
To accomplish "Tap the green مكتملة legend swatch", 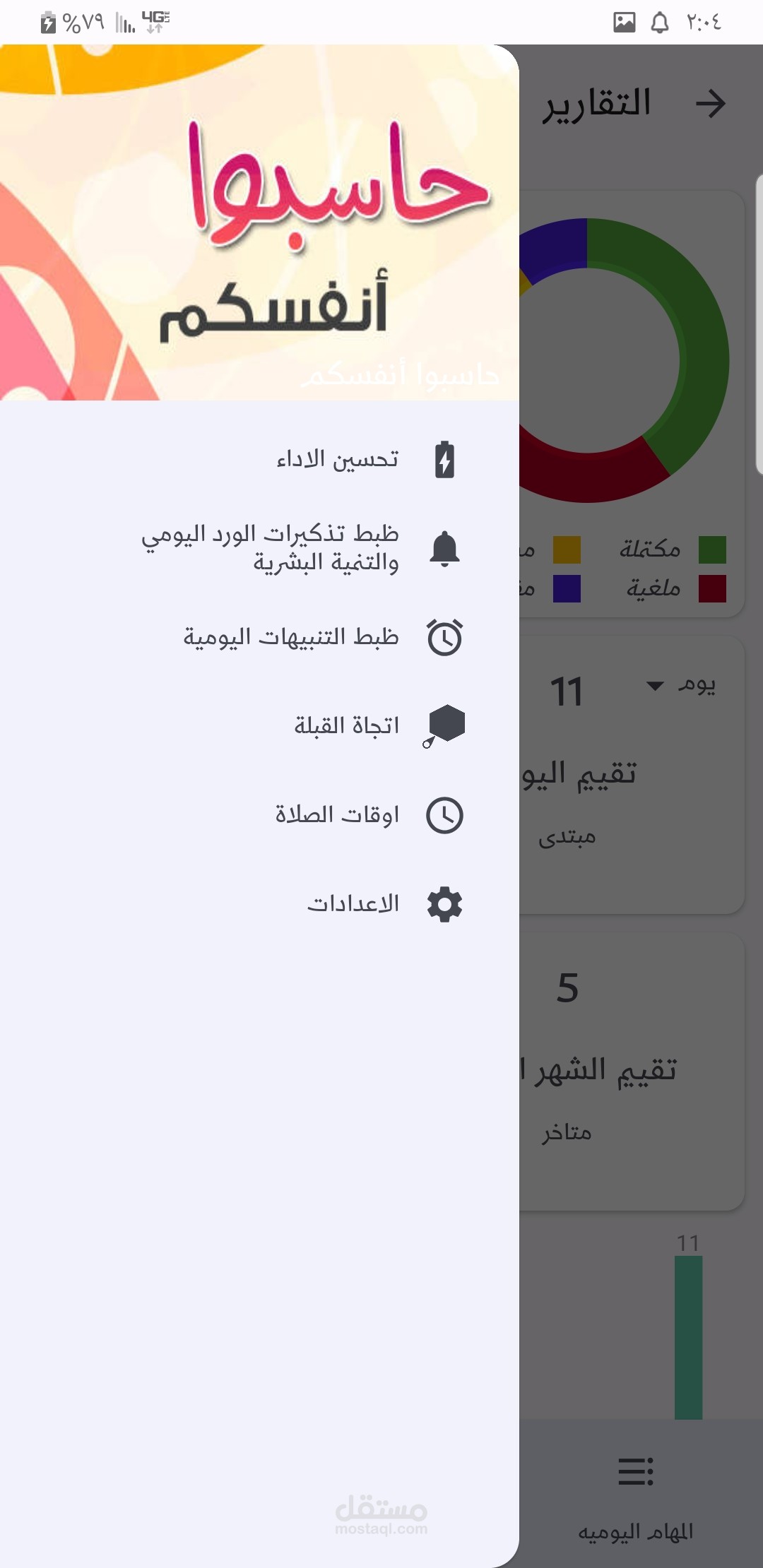I will click(712, 550).
